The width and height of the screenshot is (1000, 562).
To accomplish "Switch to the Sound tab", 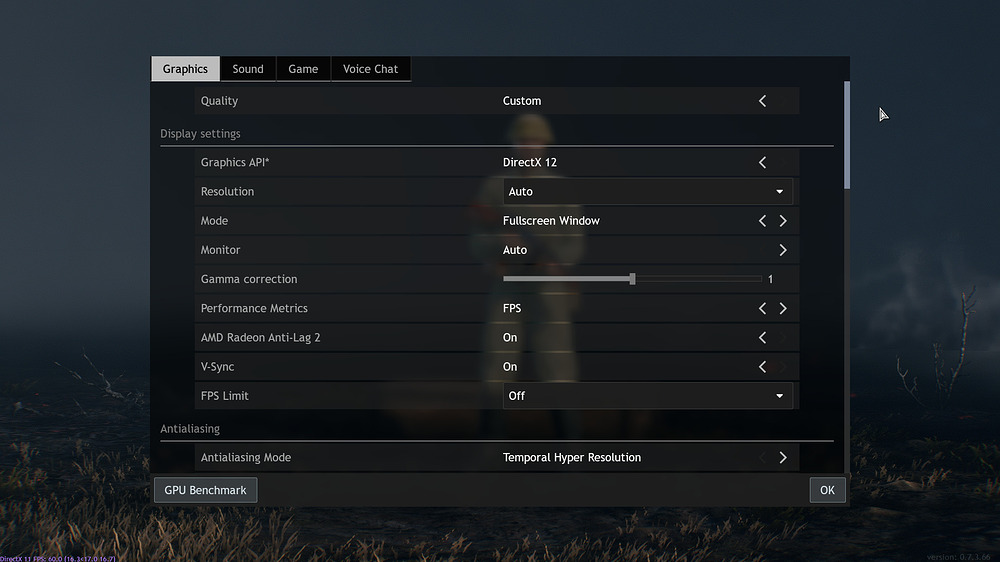I will pyautogui.click(x=248, y=69).
